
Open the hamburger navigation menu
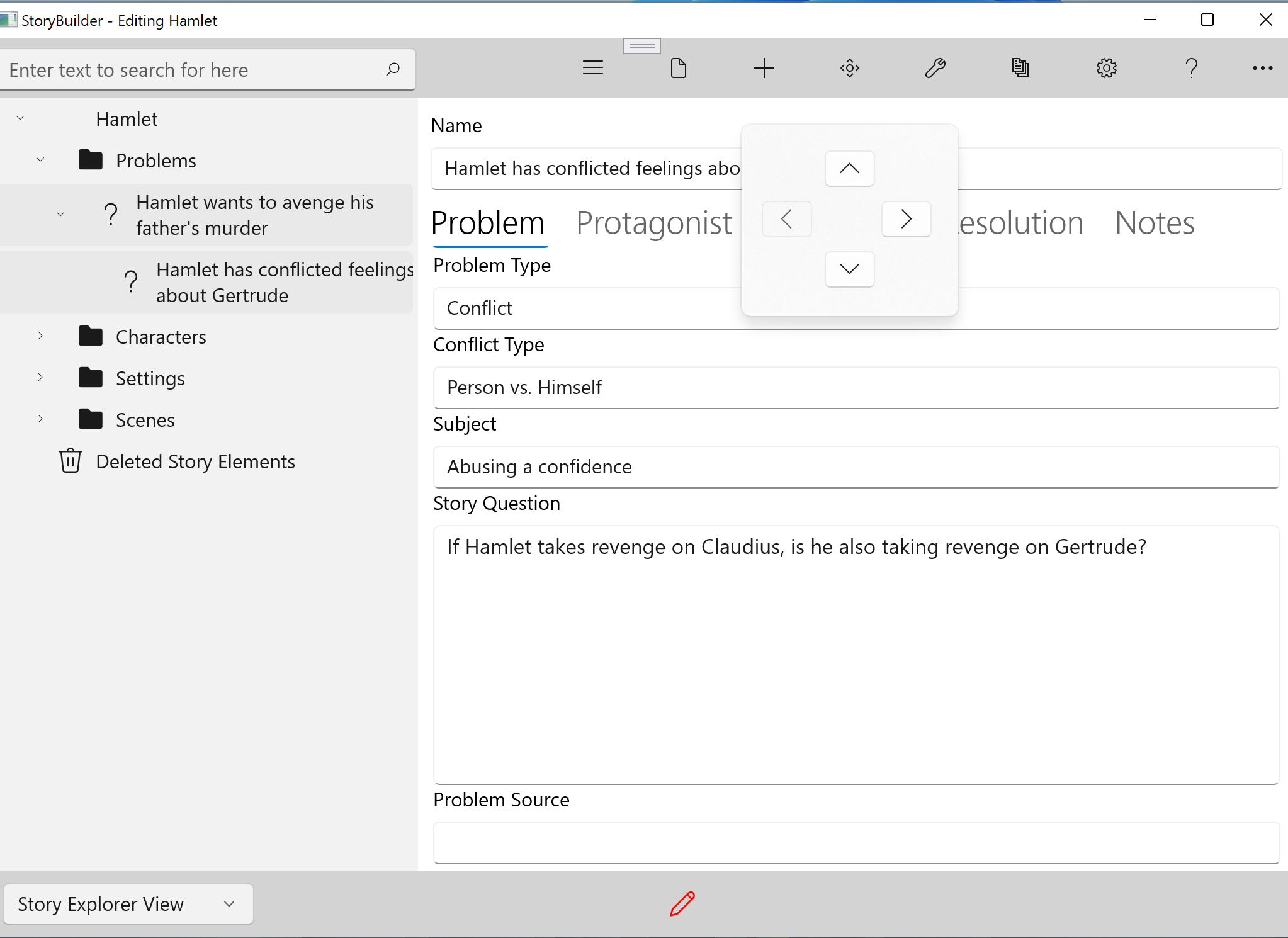(592, 68)
